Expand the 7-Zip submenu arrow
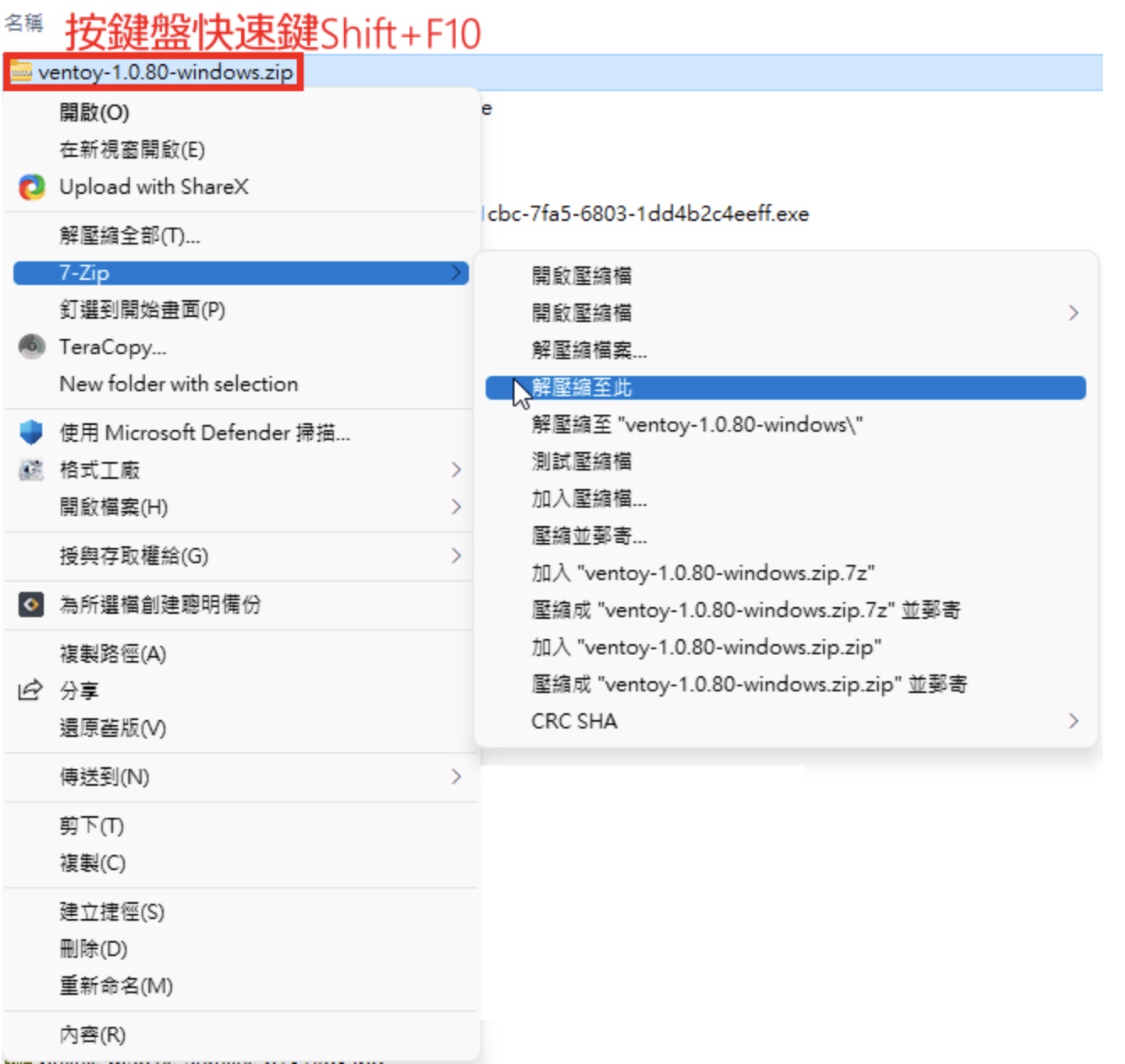This screenshot has width=1125, height=1064. [x=456, y=272]
